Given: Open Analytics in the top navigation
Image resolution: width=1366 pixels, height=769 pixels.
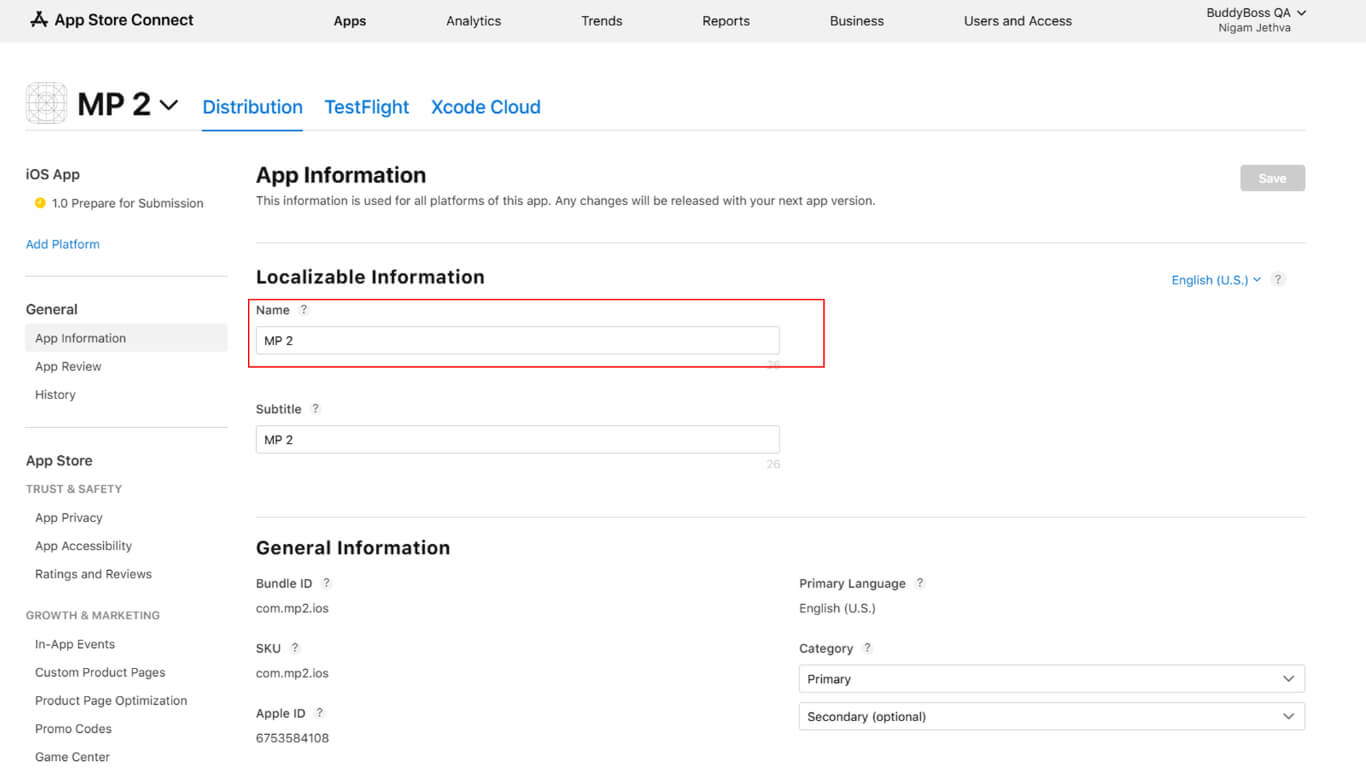Looking at the screenshot, I should (473, 21).
